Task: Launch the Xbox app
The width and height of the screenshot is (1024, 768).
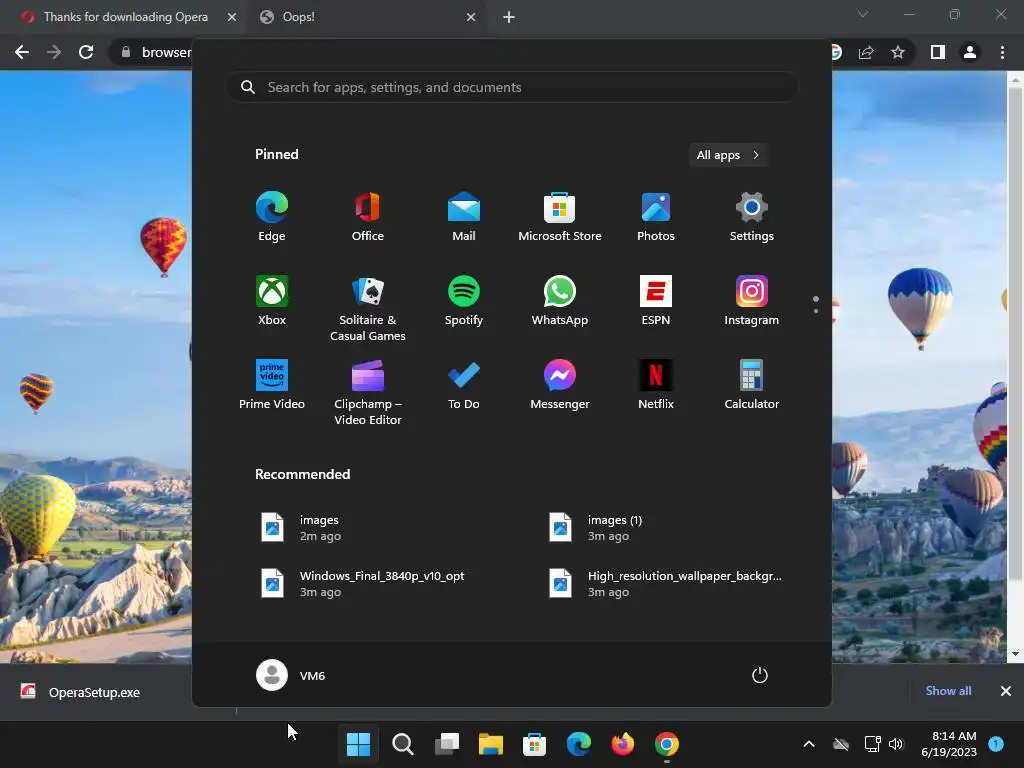Action: coord(272,300)
